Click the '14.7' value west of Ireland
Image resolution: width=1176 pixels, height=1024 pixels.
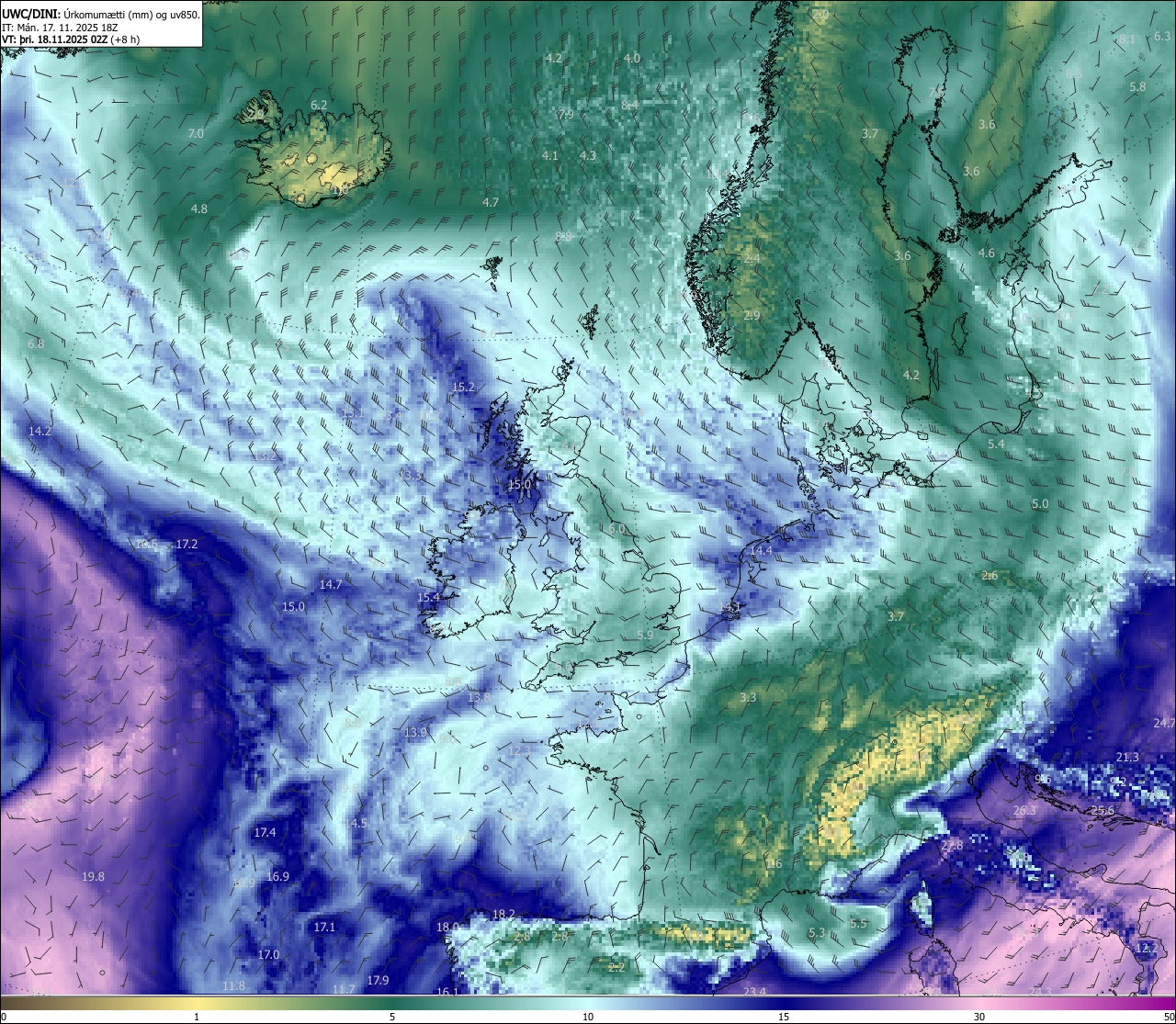[x=330, y=585]
